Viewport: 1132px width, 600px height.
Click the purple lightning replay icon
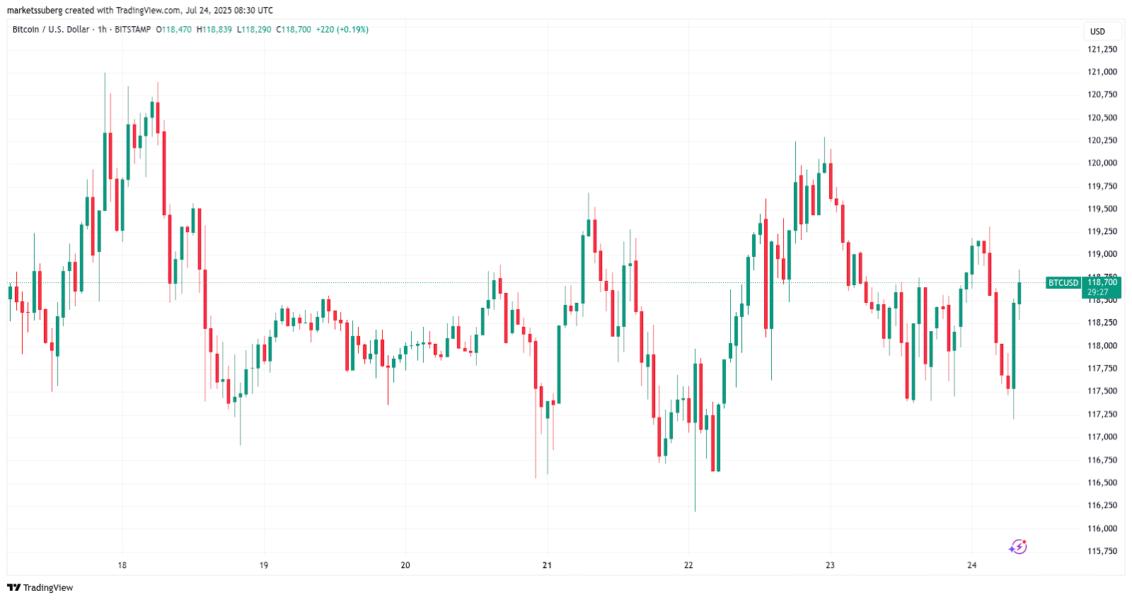(x=1018, y=546)
